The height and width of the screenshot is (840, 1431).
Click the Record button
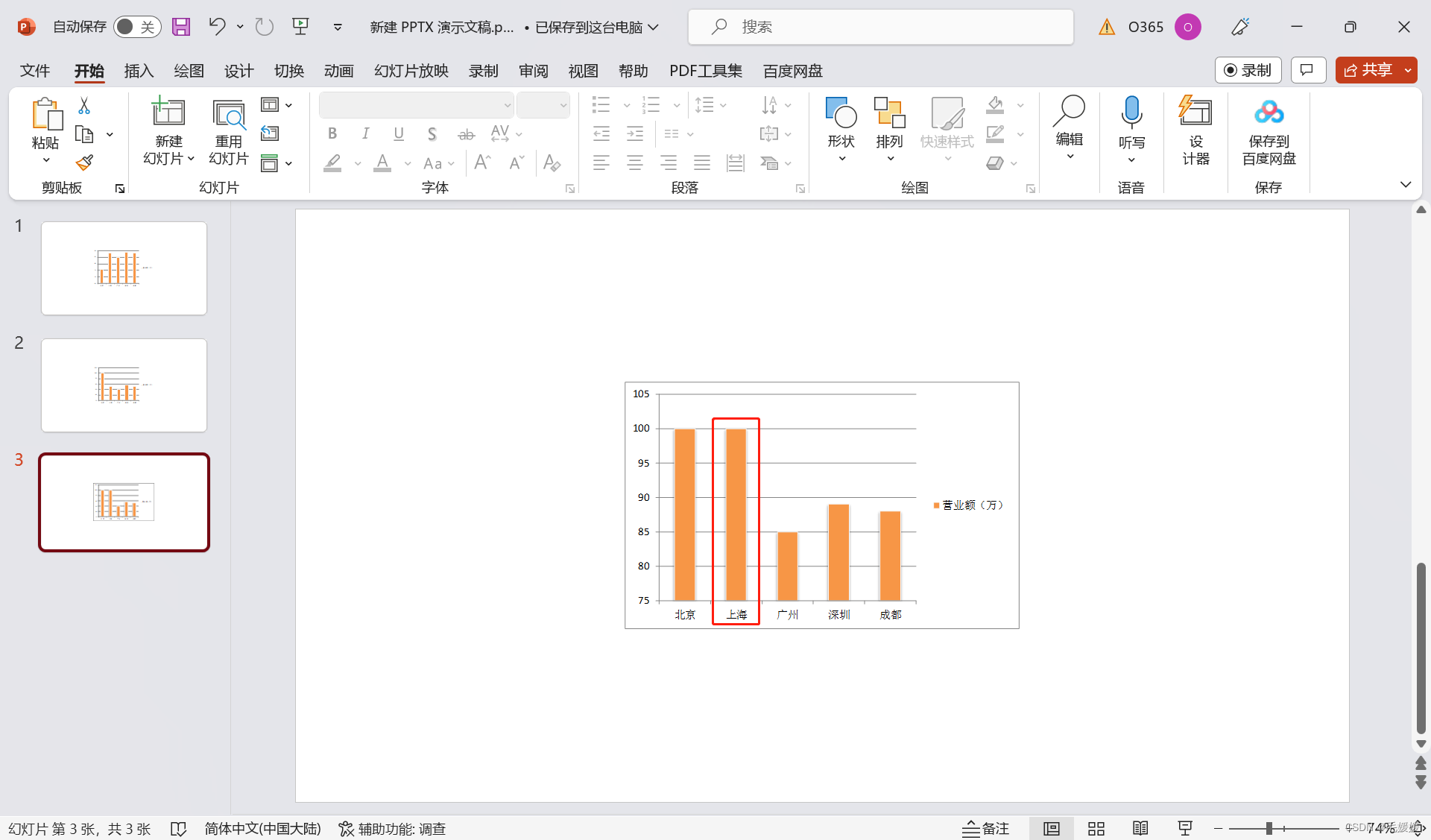(1248, 70)
